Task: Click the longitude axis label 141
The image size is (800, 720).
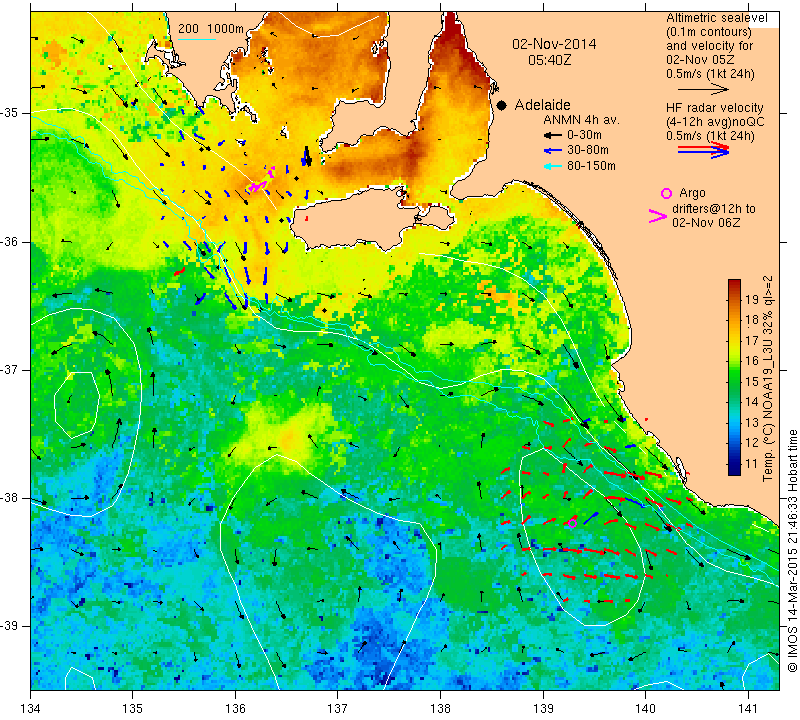Action: click(748, 709)
